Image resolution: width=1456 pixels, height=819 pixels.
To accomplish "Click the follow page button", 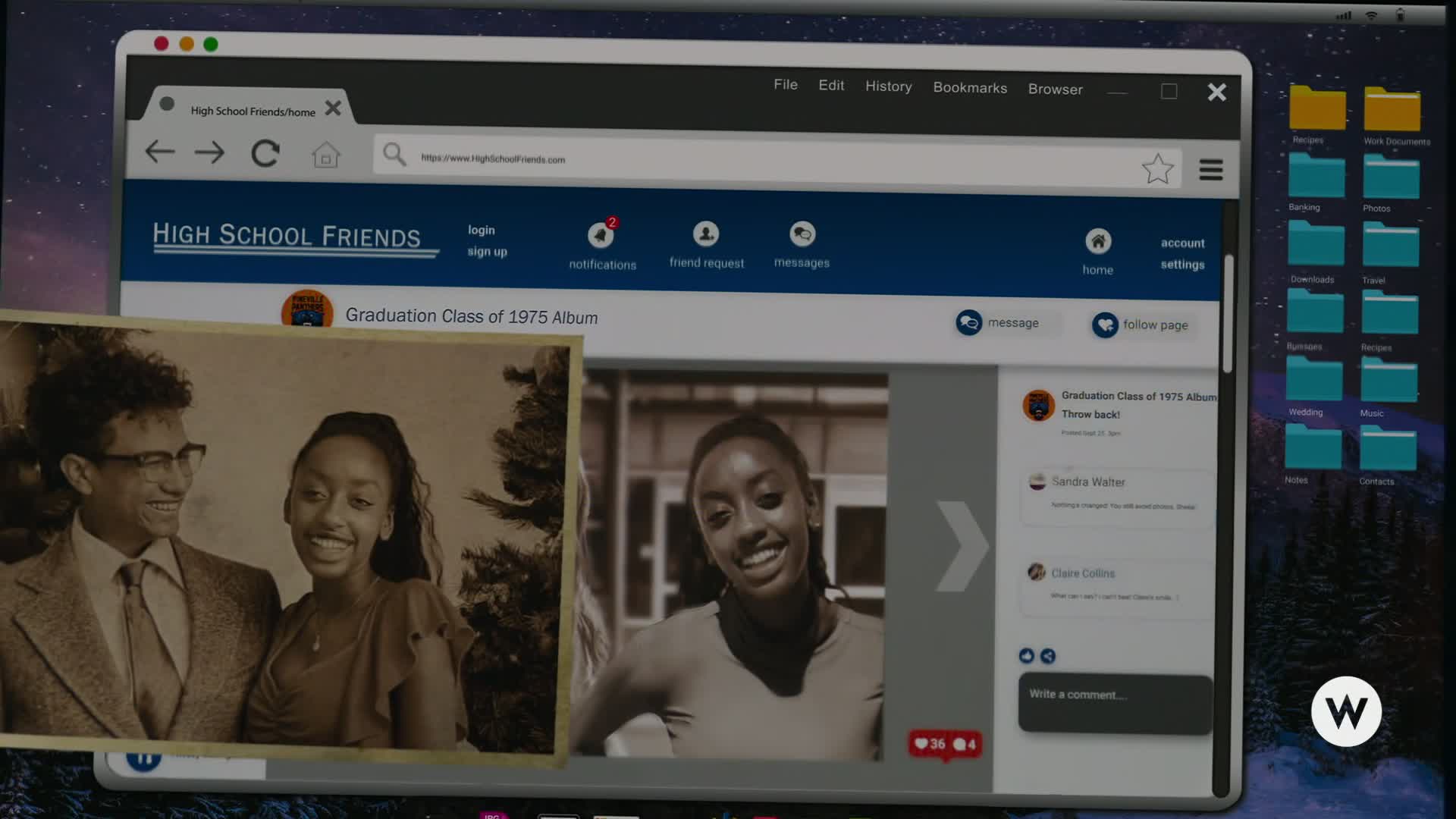I will pyautogui.click(x=1142, y=325).
